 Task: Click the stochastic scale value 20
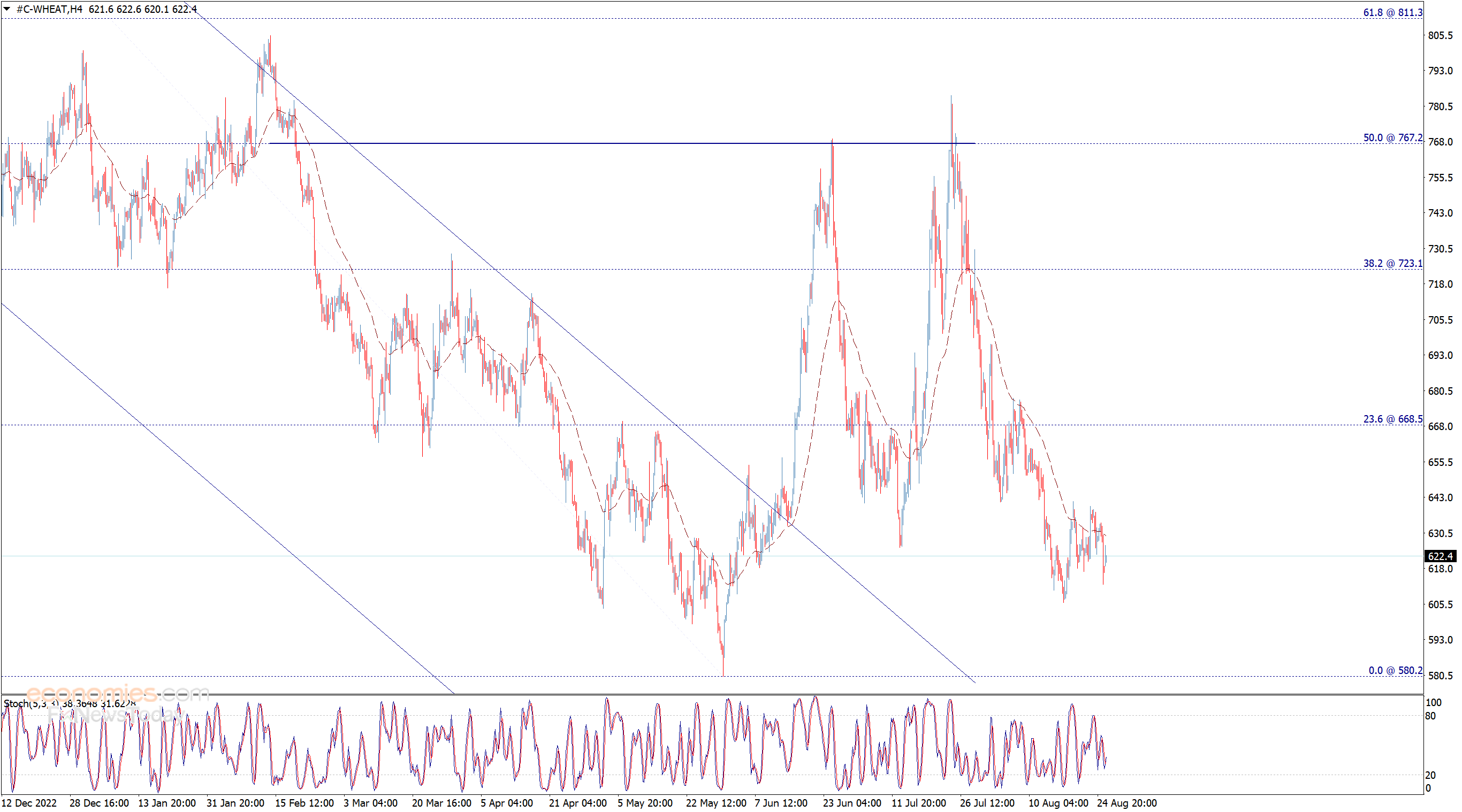[x=1430, y=775]
